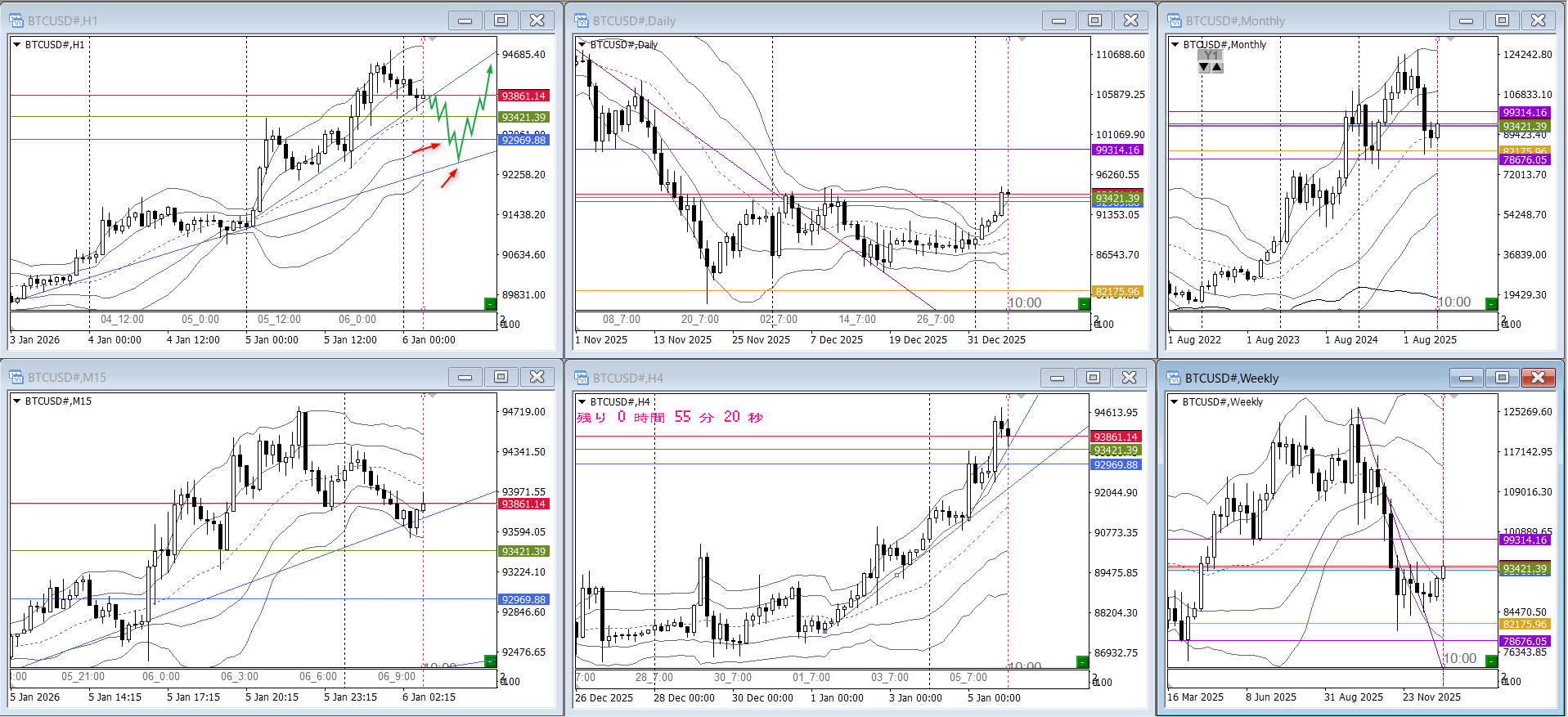The width and height of the screenshot is (1568, 717).
Task: Open the BTCUSD#,Monthly chart label dropdown triangle
Action: [x=1175, y=45]
